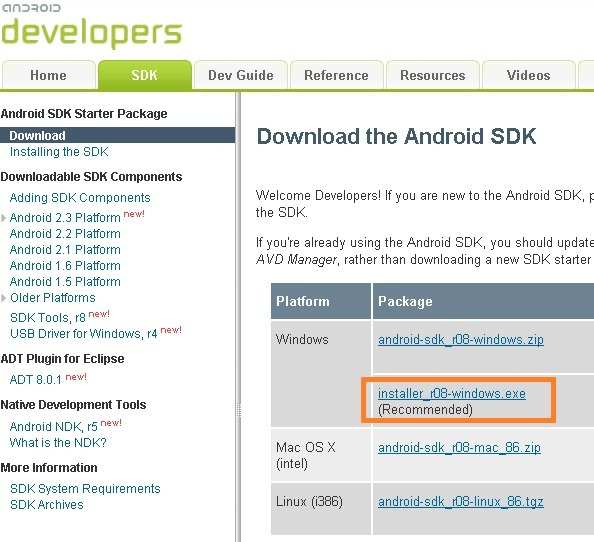
Task: Open Older Platforms link
Action: click(53, 298)
